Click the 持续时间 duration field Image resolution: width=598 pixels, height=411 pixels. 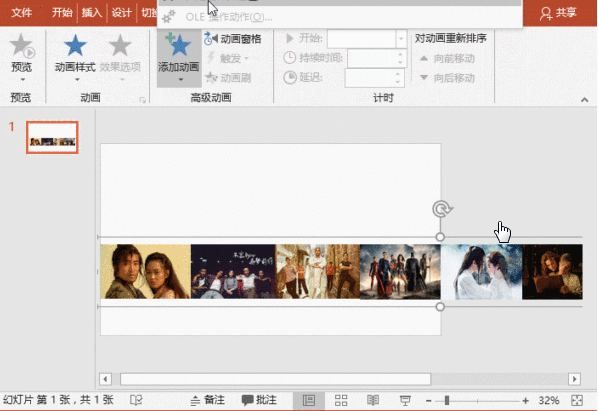click(x=372, y=58)
